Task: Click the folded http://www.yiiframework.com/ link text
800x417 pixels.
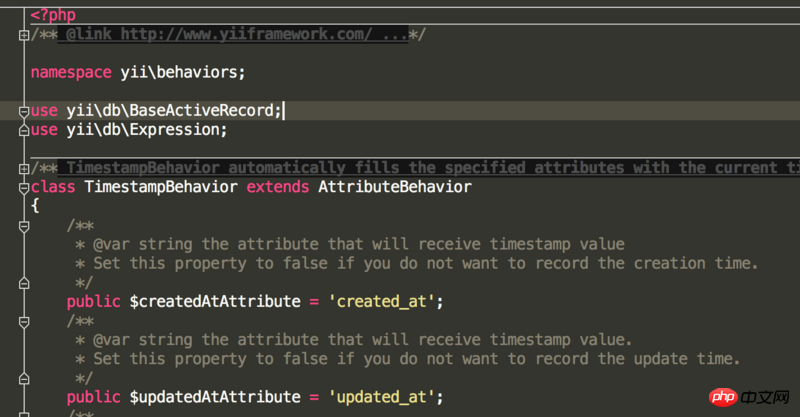Action: tap(246, 34)
